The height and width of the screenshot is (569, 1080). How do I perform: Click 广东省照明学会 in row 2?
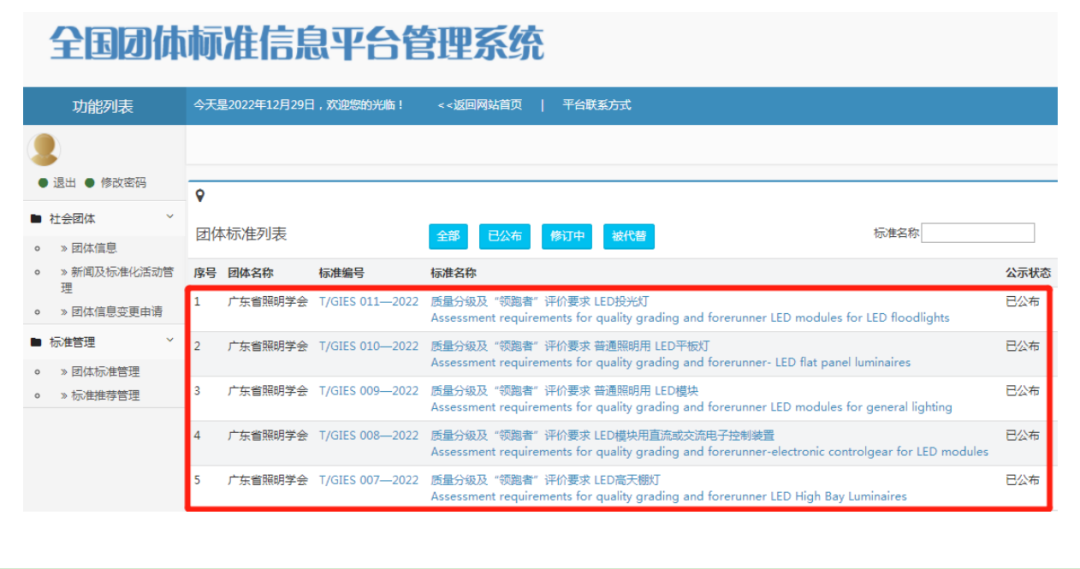click(268, 346)
